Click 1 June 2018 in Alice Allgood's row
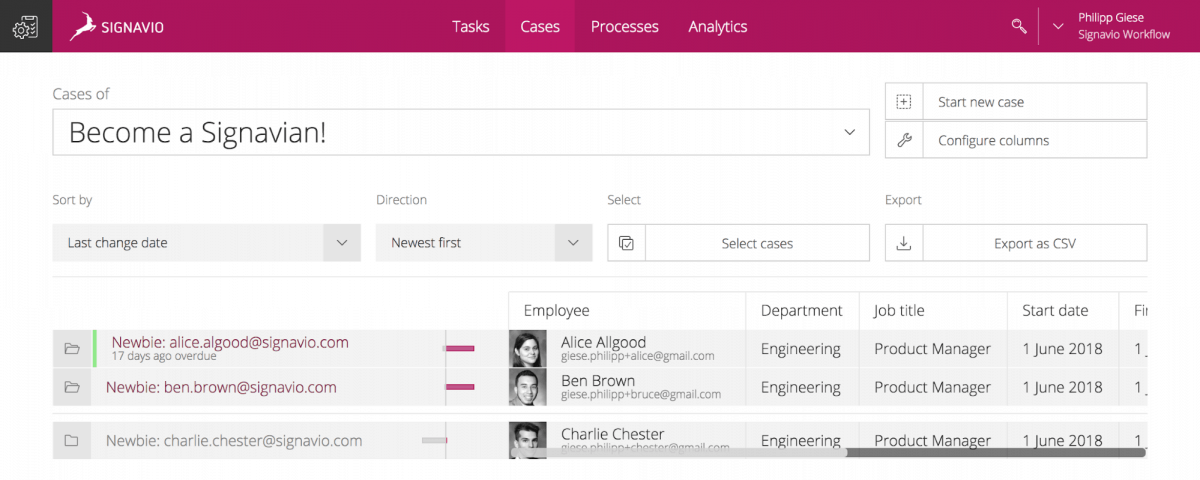The width and height of the screenshot is (1200, 480). click(1062, 349)
